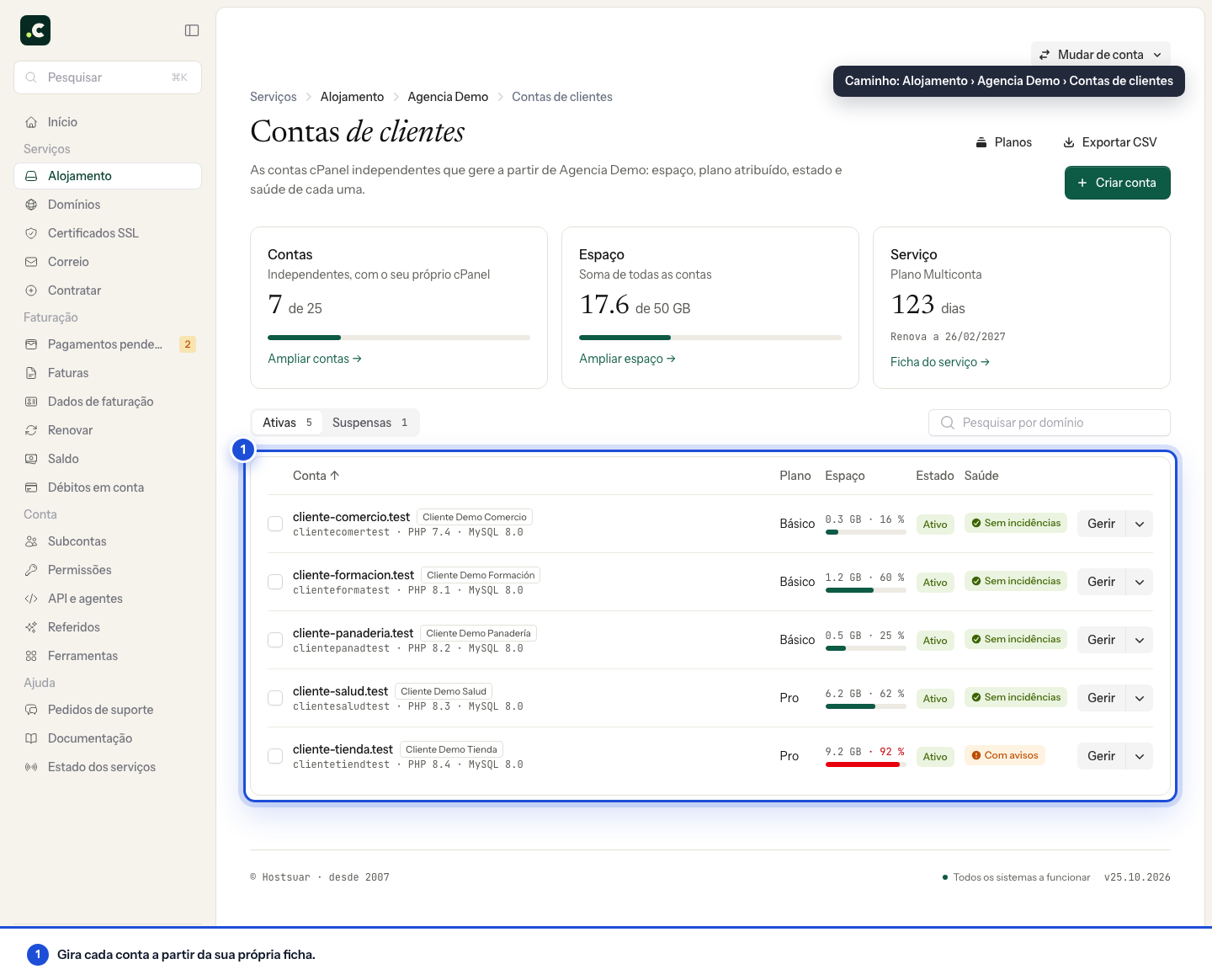This screenshot has height=980, width=1212.
Task: Open the Faturas document icon
Action: tap(31, 373)
